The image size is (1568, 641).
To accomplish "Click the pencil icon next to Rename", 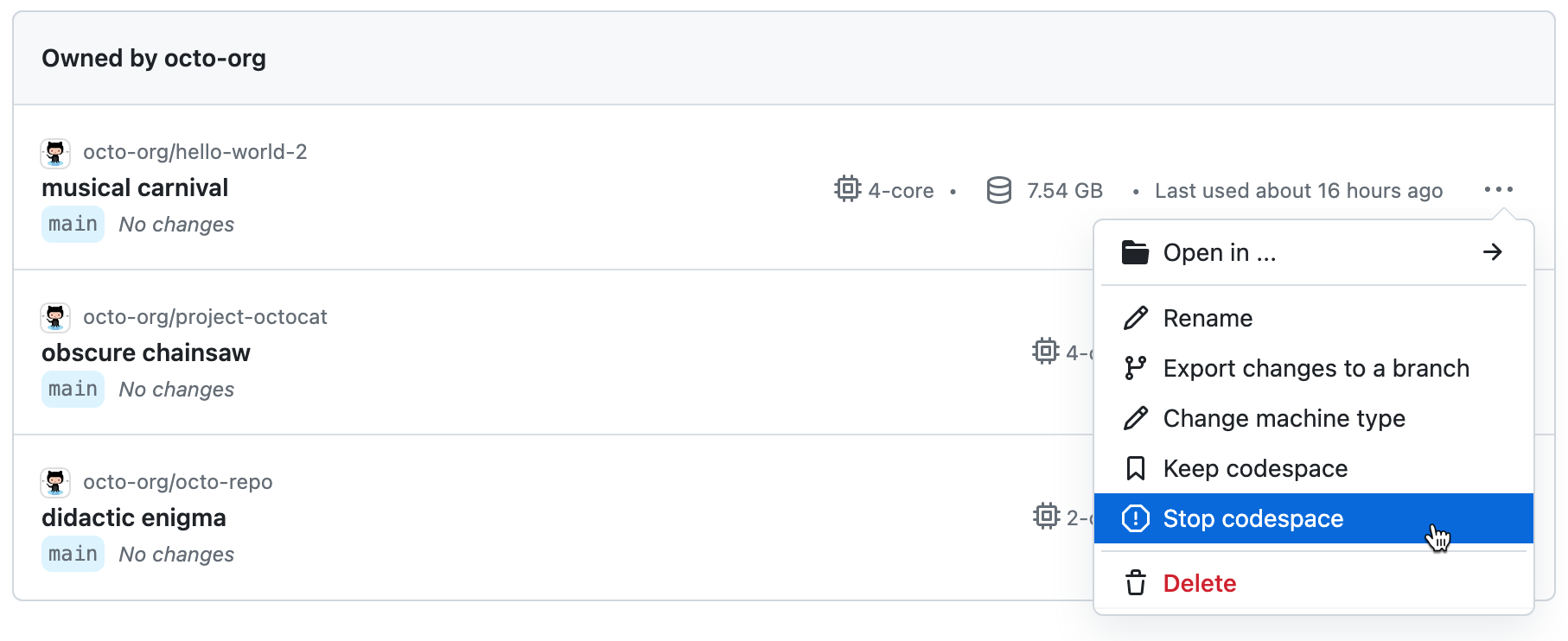I will (1135, 318).
